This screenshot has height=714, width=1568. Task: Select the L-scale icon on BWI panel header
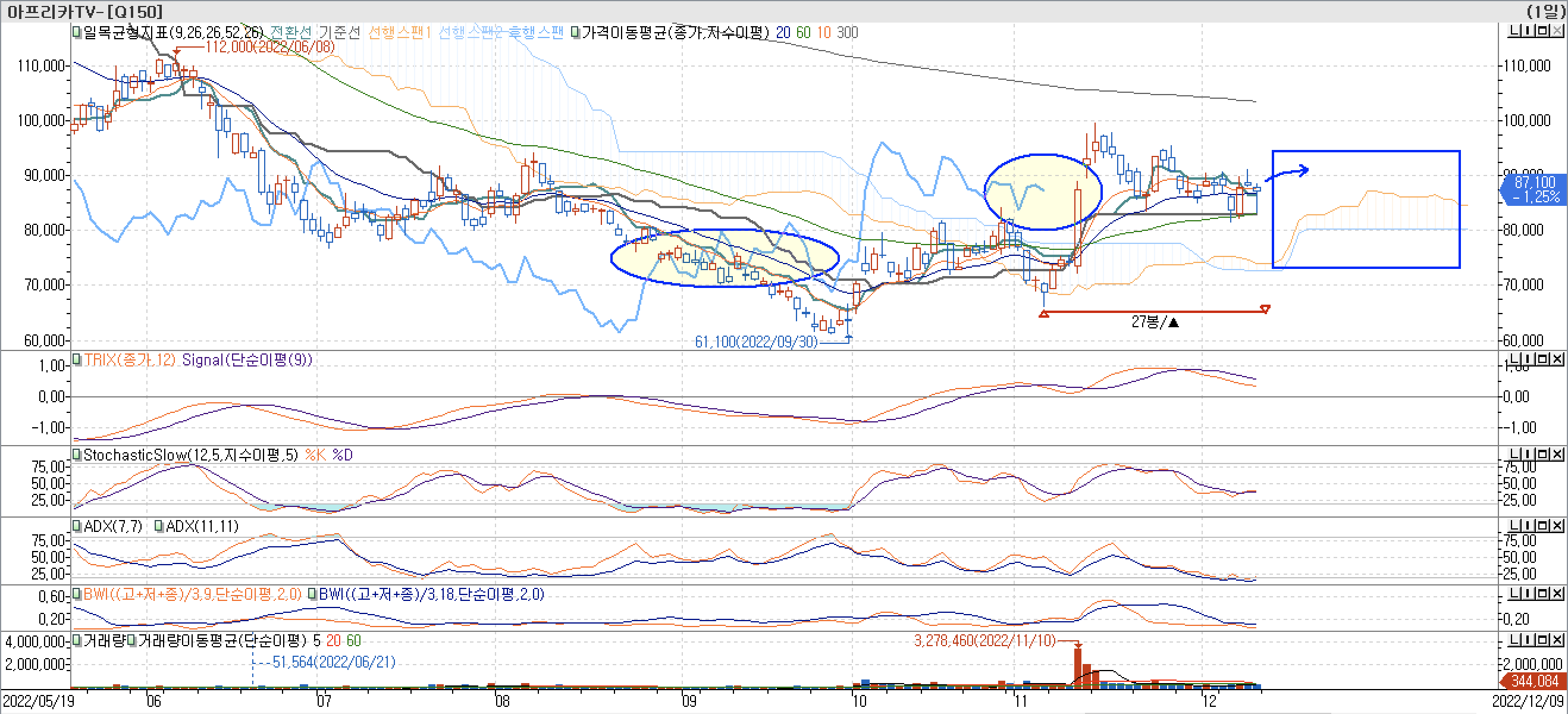point(1514,593)
